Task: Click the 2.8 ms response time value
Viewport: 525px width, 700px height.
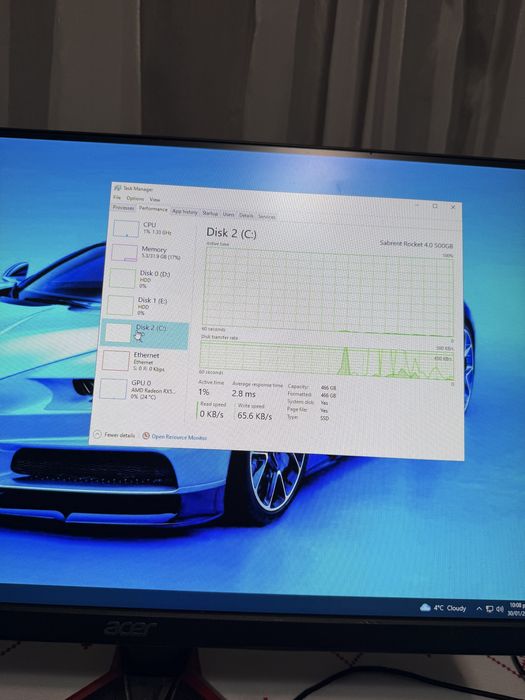Action: pos(243,394)
